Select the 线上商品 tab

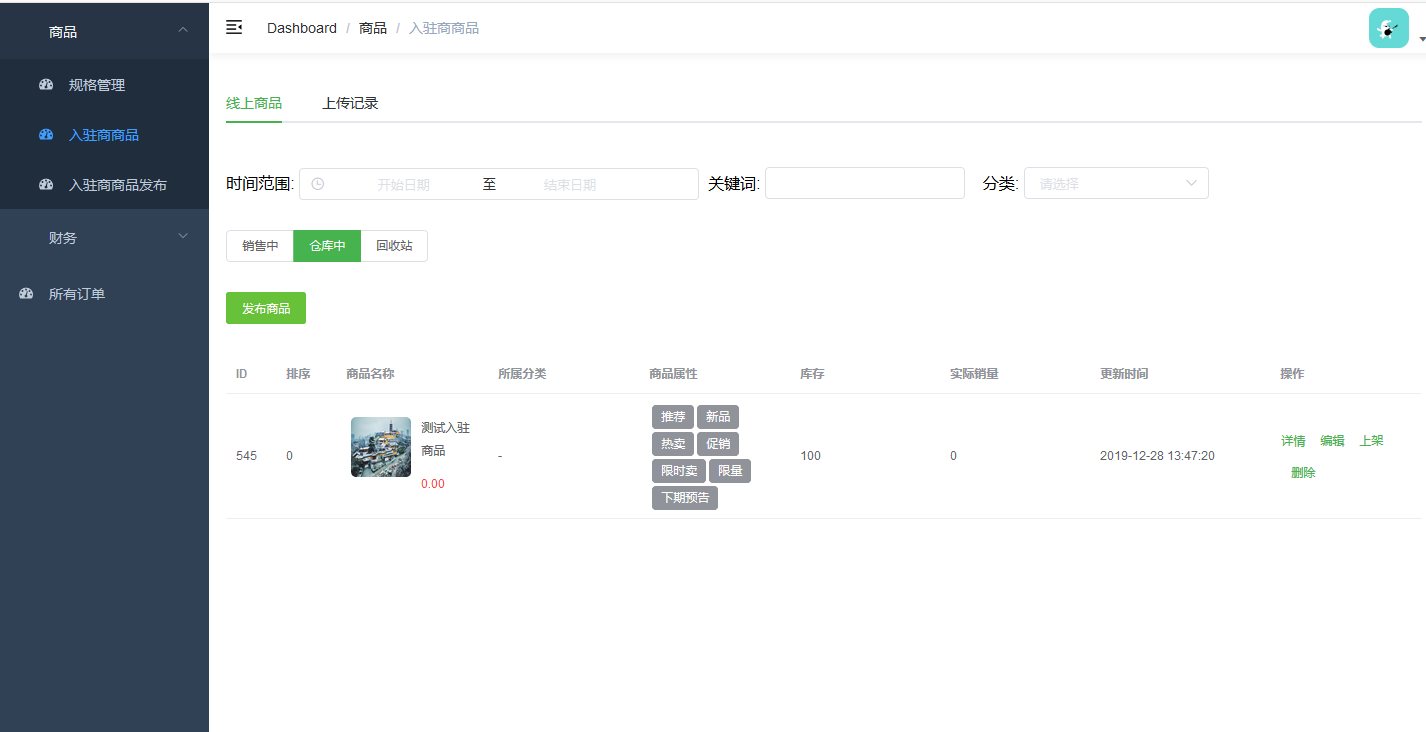[x=254, y=103]
